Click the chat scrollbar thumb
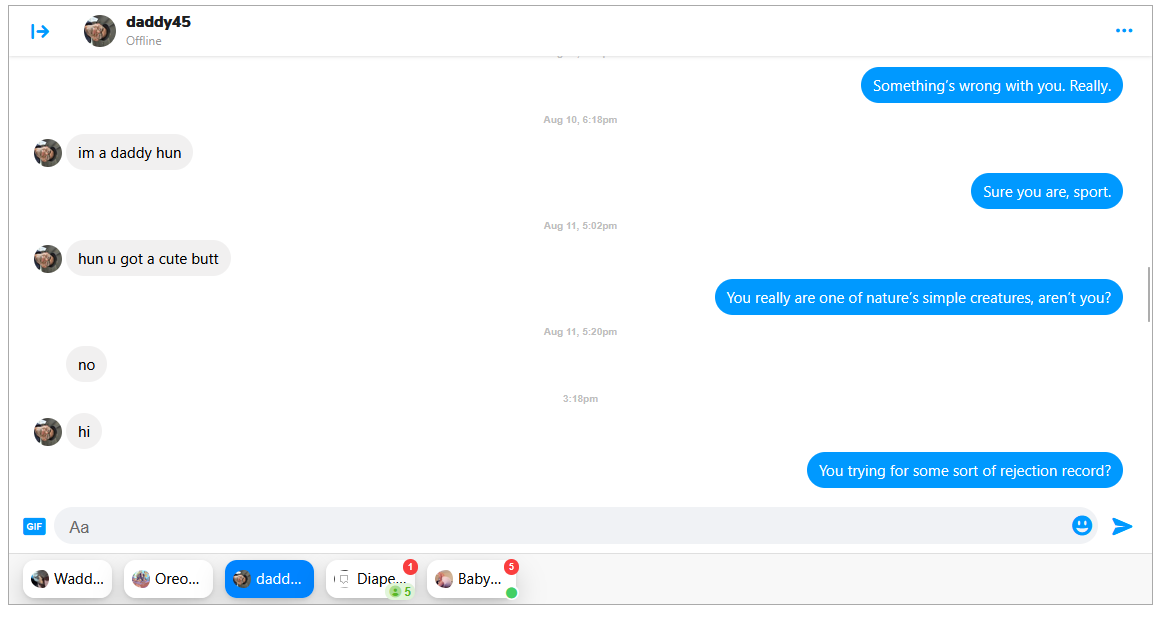Screen dimensions: 1165x618 [1149, 294]
